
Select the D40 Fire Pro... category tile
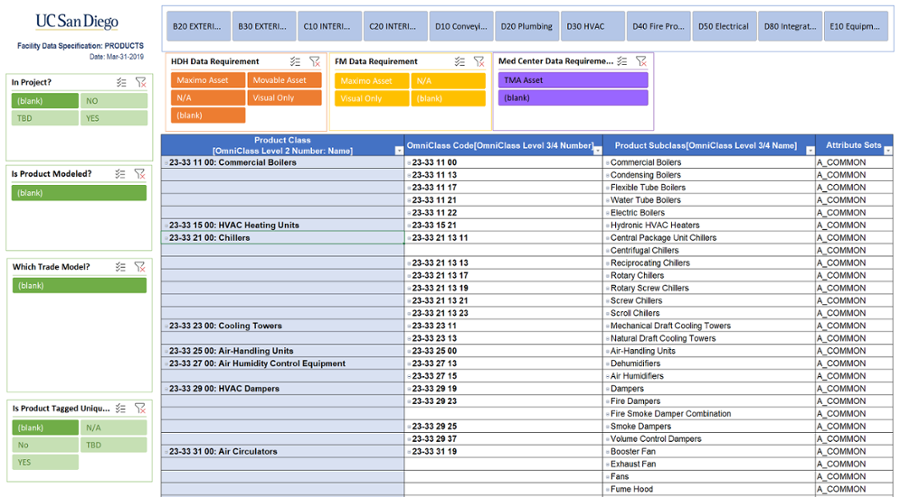coord(658,26)
